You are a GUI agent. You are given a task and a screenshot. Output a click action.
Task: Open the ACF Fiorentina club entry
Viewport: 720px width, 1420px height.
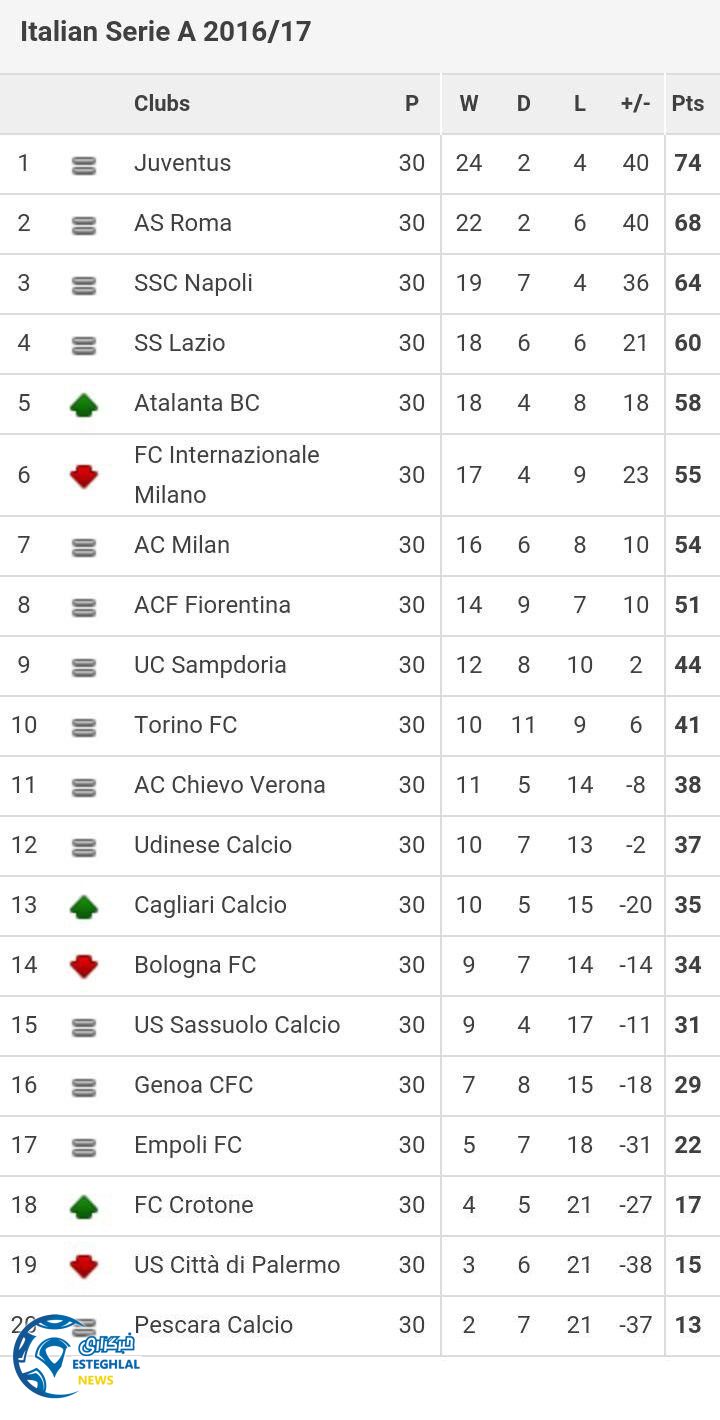212,605
